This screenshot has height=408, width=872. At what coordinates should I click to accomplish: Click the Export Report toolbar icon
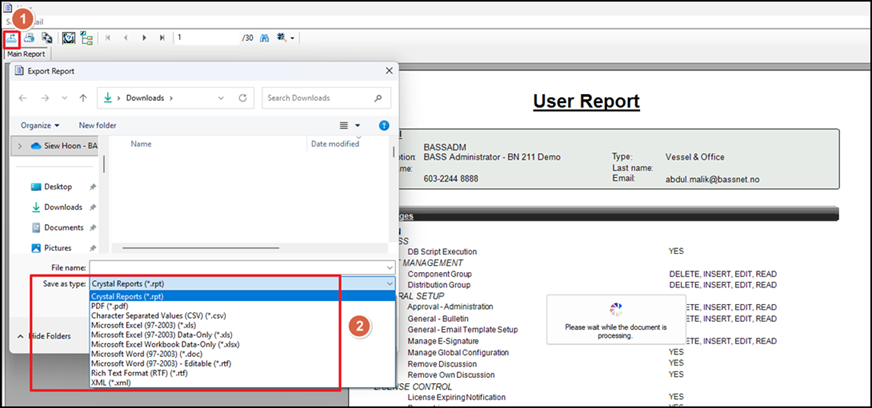tap(11, 38)
